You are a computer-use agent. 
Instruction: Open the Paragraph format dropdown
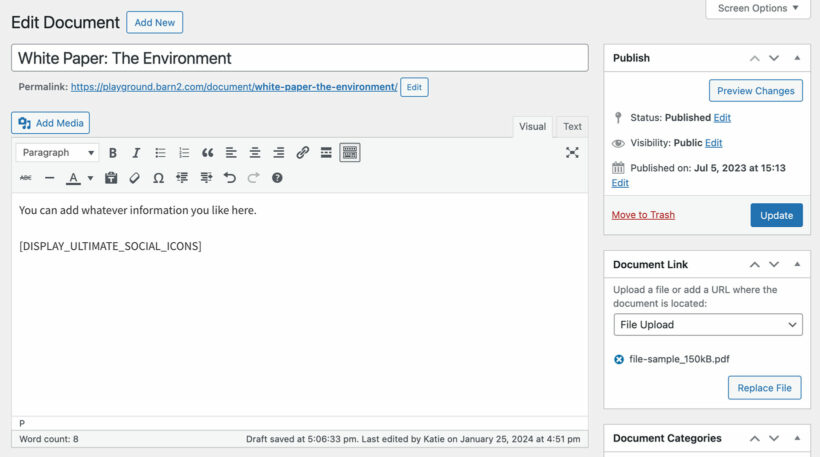point(57,153)
